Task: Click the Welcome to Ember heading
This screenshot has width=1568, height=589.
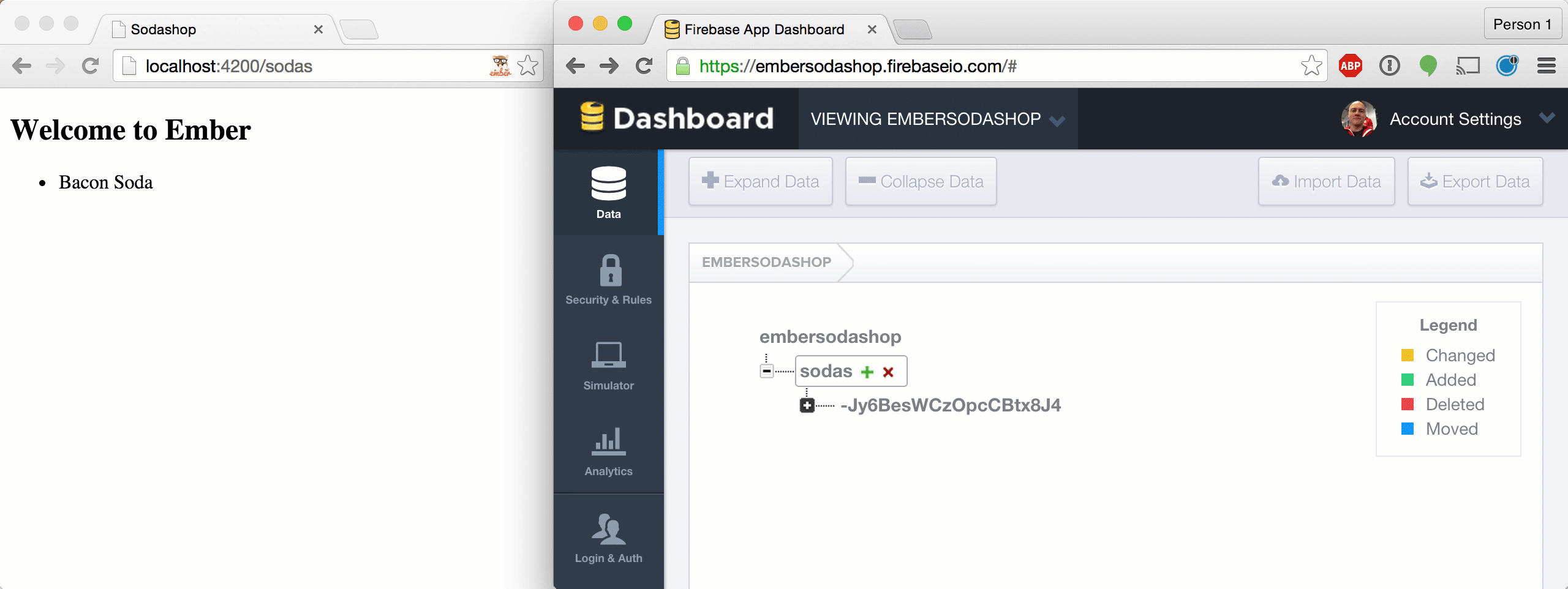Action: pyautogui.click(x=130, y=130)
